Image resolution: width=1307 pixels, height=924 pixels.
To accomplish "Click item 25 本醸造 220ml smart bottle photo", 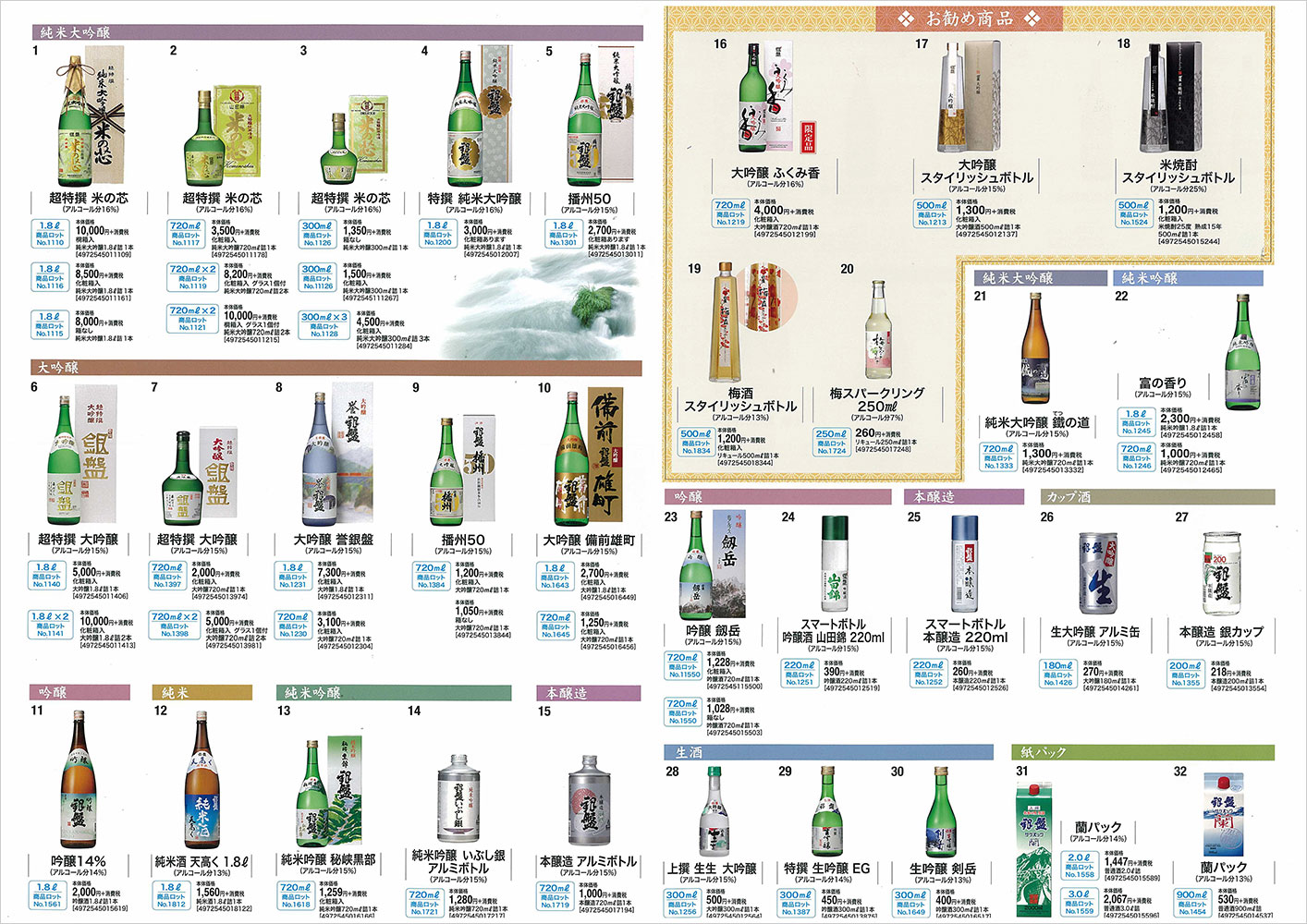I will tap(966, 565).
